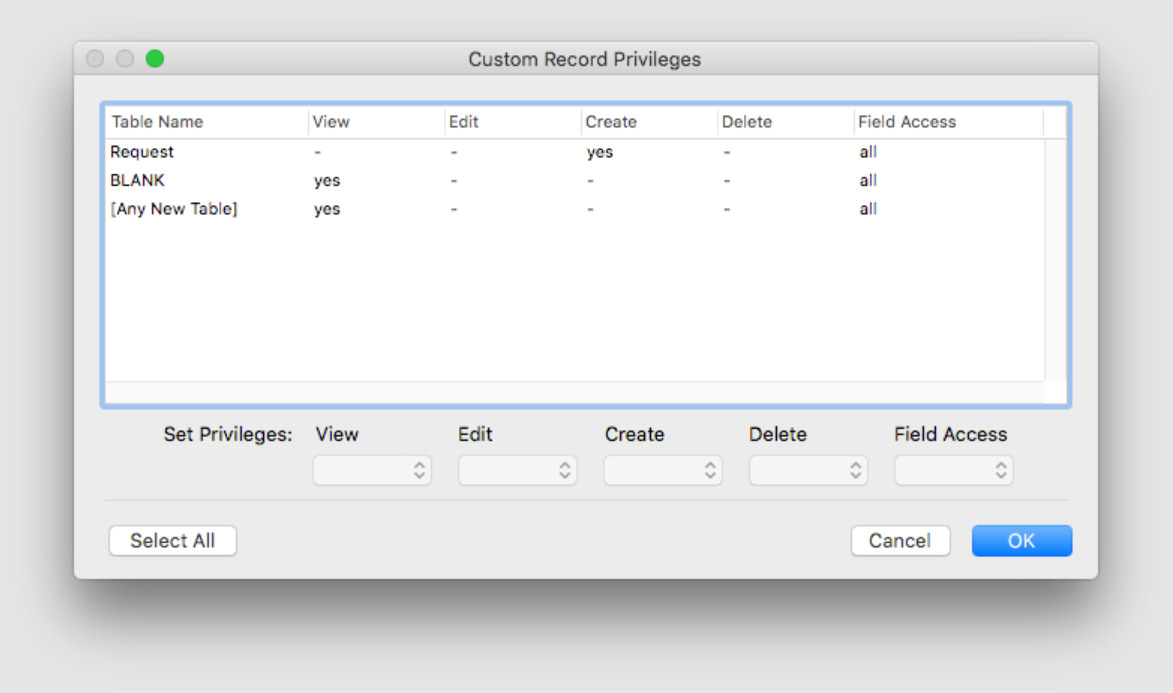The width and height of the screenshot is (1173, 693).
Task: Open the Edit privileges dropdown
Action: pos(517,470)
